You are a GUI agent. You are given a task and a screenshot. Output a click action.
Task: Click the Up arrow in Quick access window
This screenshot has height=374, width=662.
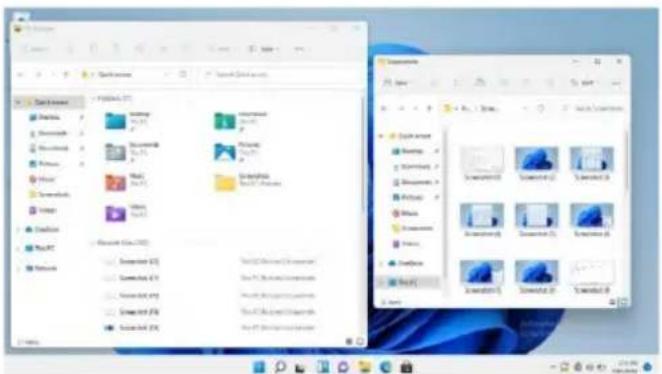coord(65,75)
